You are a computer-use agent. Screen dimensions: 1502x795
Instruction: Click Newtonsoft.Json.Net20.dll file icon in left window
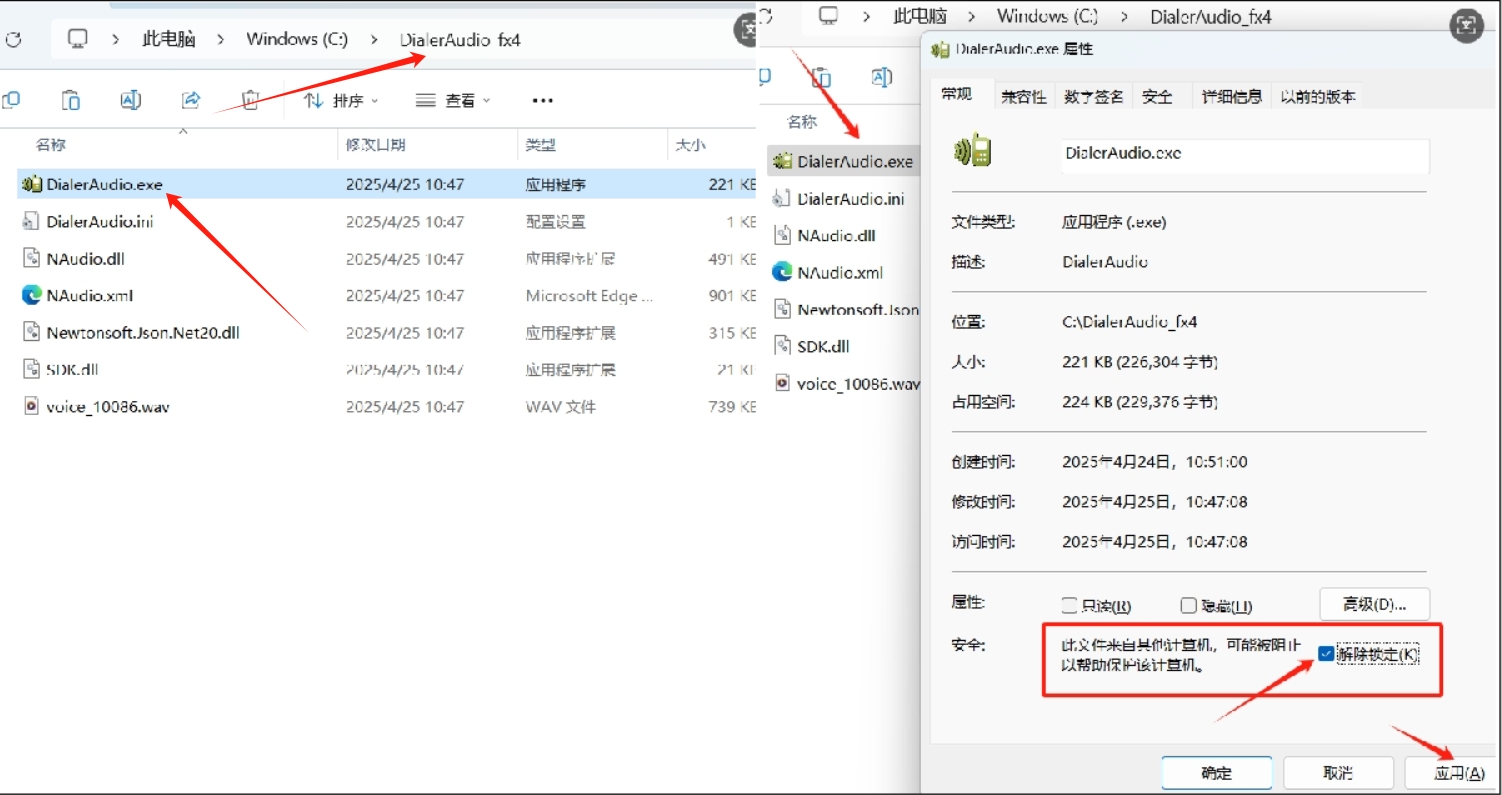pyautogui.click(x=32, y=332)
